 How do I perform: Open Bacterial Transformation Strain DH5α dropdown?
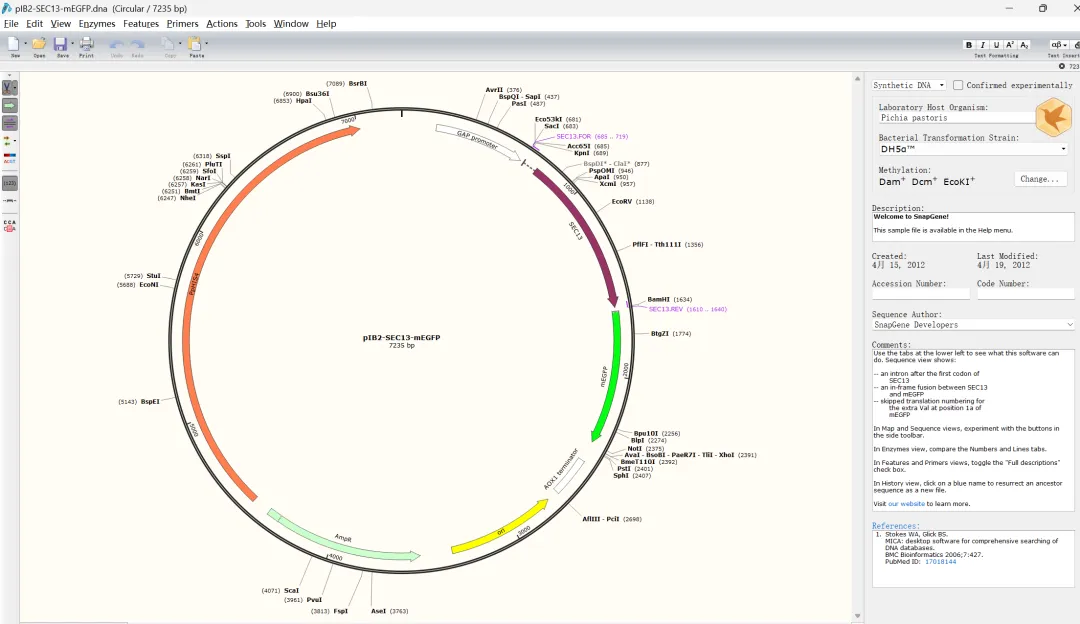tap(973, 149)
